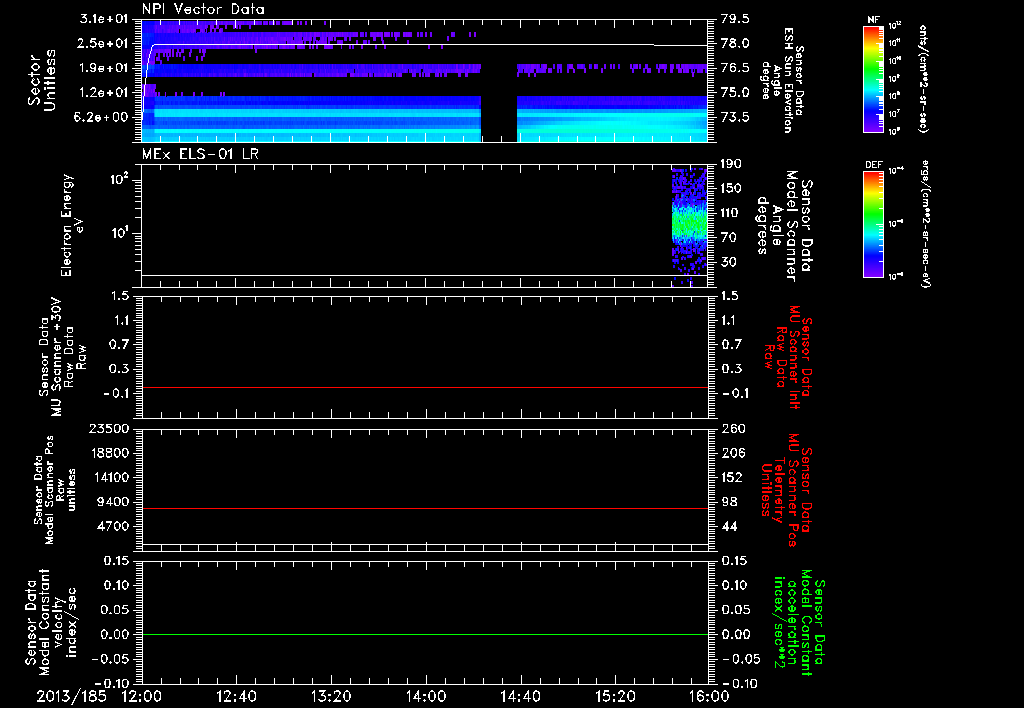The width and height of the screenshot is (1024, 708).
Task: Click the 98 telemetry tick value
Action: (x=729, y=502)
